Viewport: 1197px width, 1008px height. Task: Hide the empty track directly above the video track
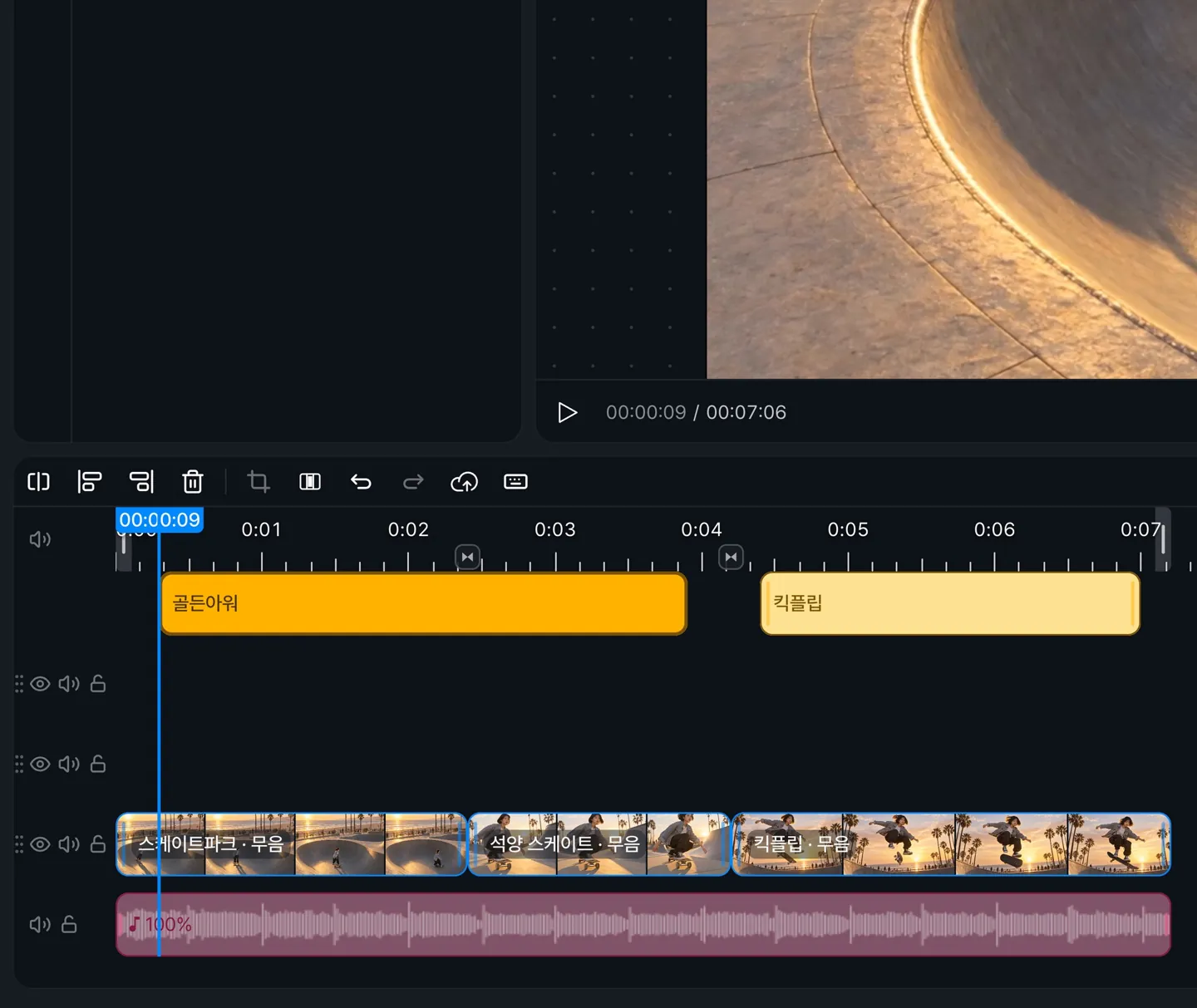[40, 764]
